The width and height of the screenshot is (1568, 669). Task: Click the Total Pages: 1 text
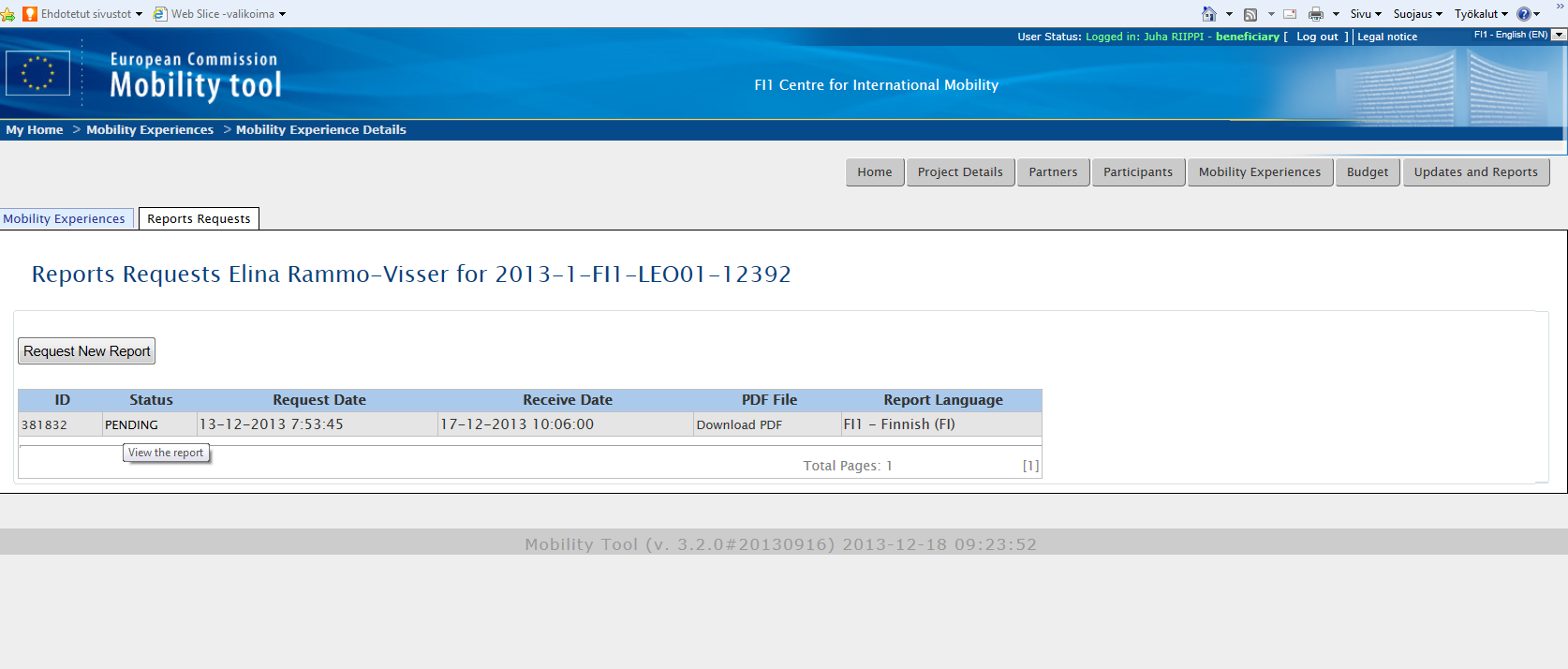(848, 466)
